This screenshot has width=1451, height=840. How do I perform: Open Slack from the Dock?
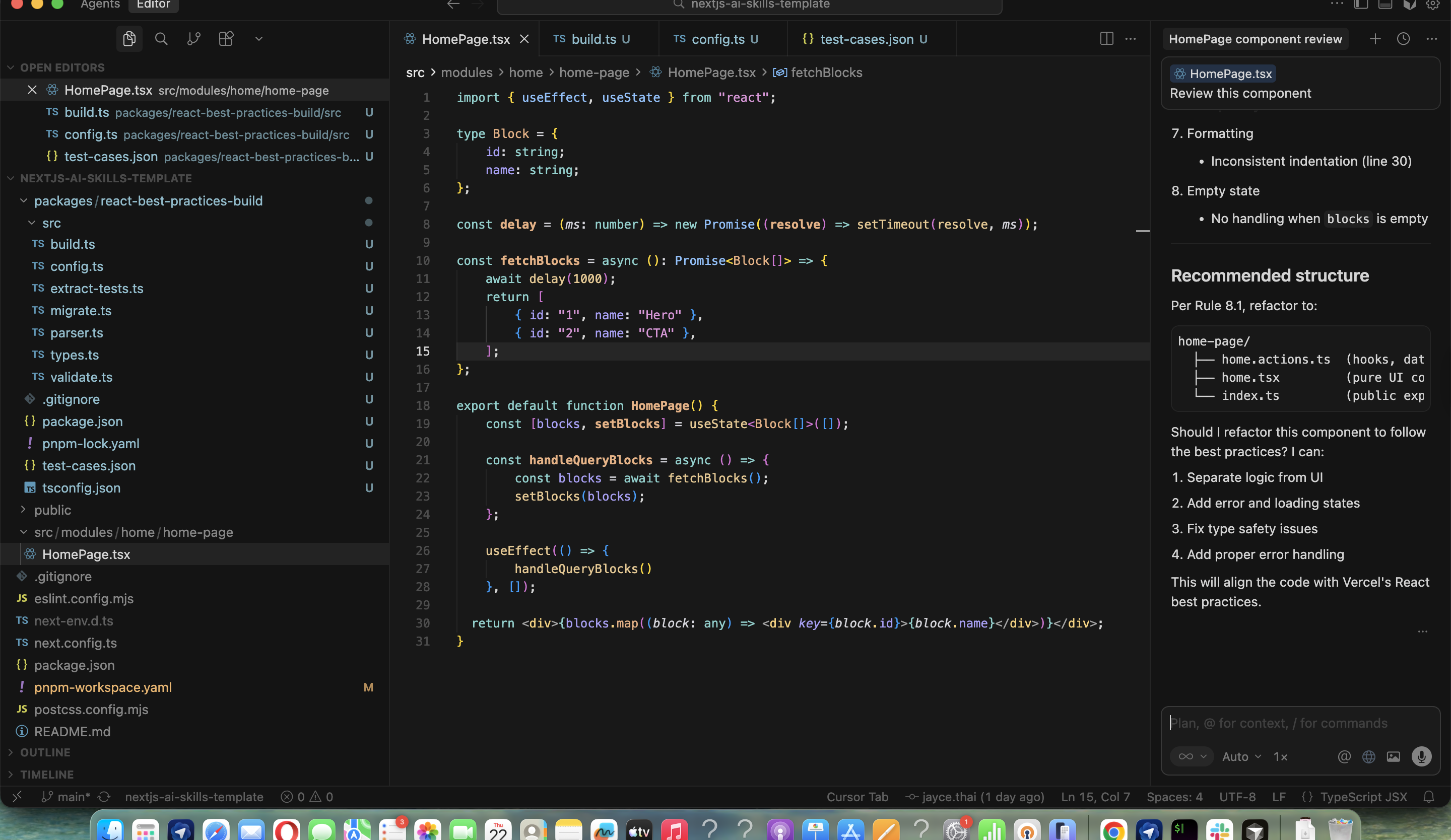click(x=1219, y=831)
